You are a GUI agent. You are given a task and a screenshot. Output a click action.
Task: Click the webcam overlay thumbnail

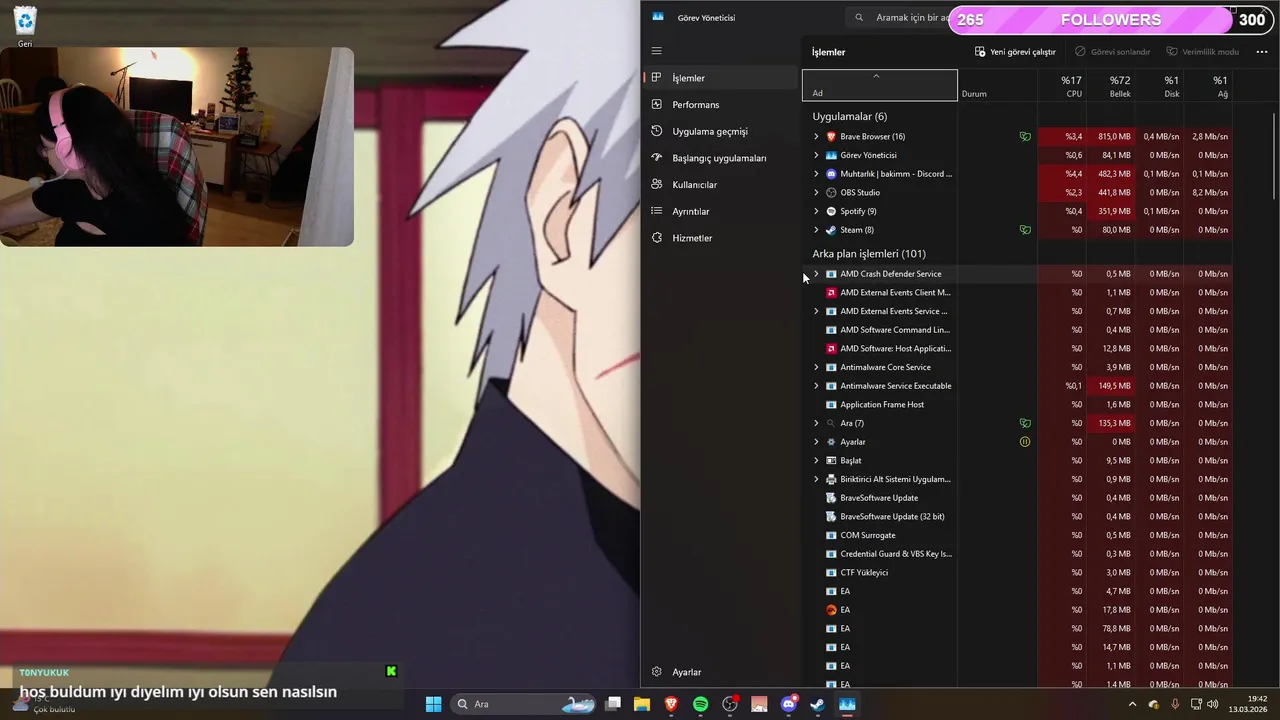(x=177, y=147)
